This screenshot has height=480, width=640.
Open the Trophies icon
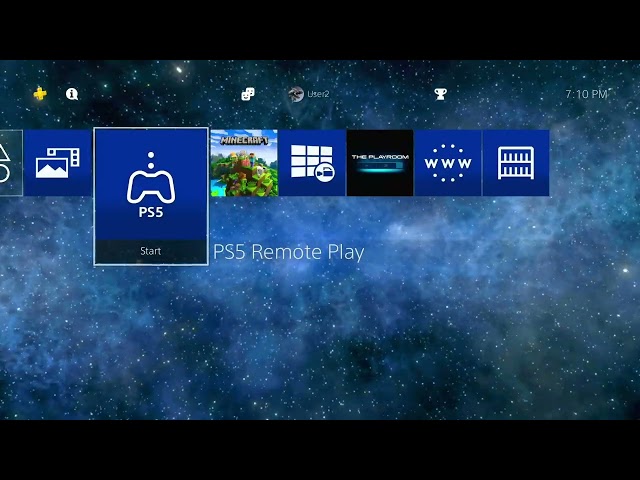(440, 94)
